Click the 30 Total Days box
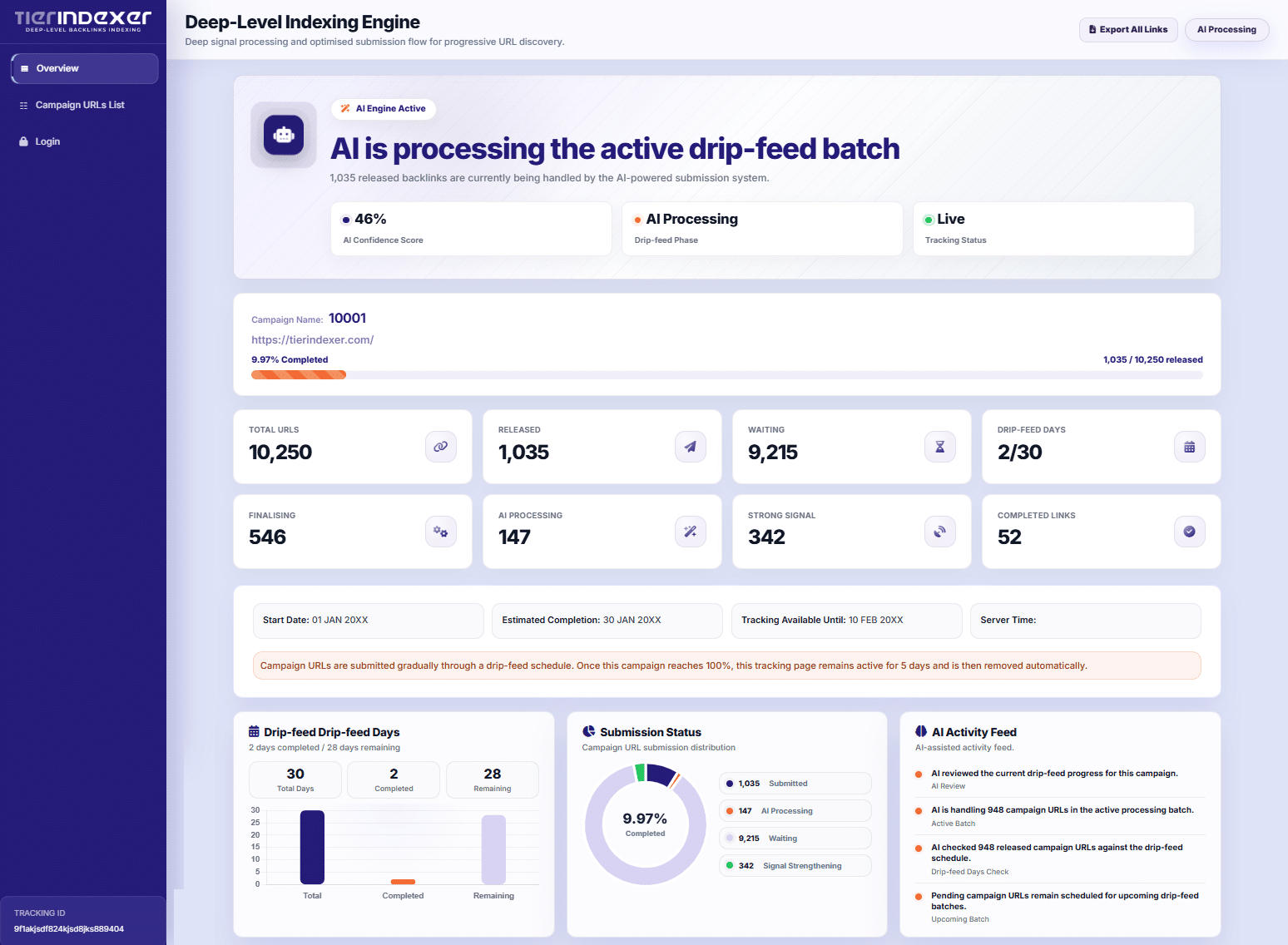 point(295,780)
